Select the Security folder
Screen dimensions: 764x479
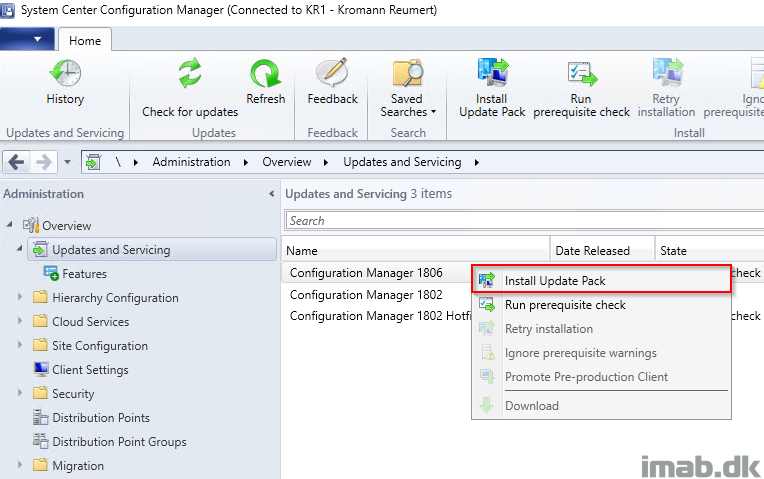(63, 393)
